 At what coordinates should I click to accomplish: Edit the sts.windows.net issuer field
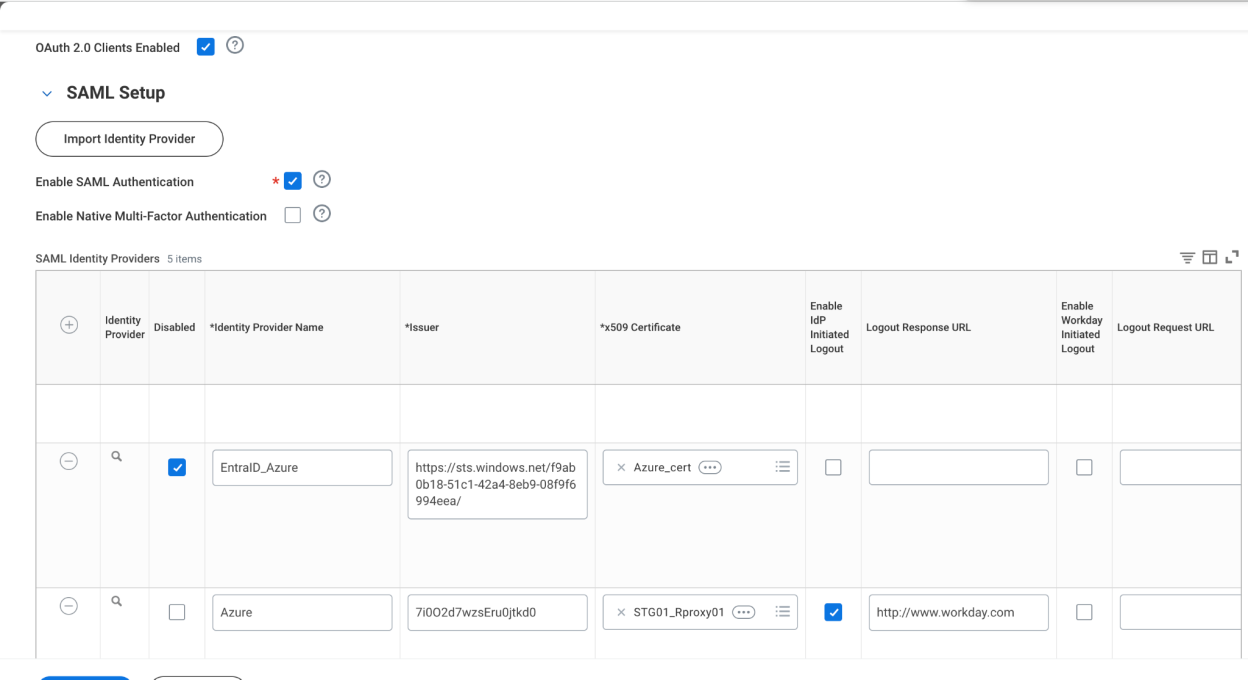pos(497,484)
